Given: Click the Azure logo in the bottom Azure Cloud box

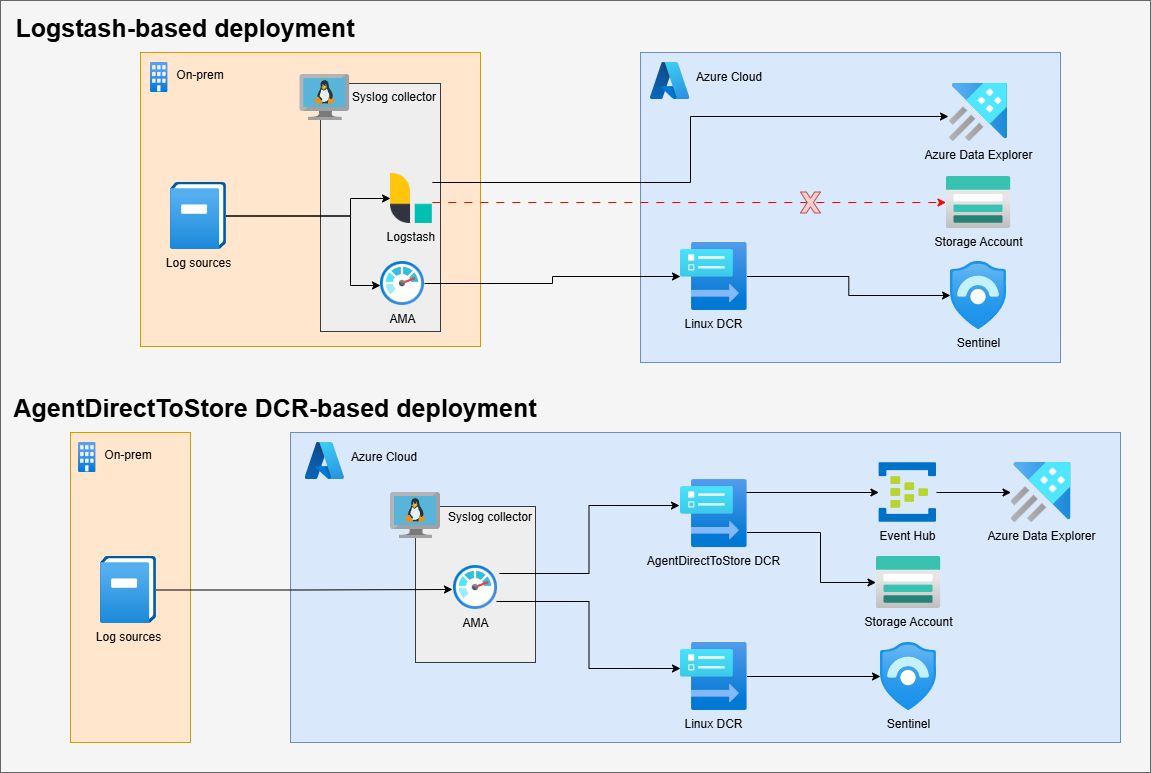Looking at the screenshot, I should point(324,460).
